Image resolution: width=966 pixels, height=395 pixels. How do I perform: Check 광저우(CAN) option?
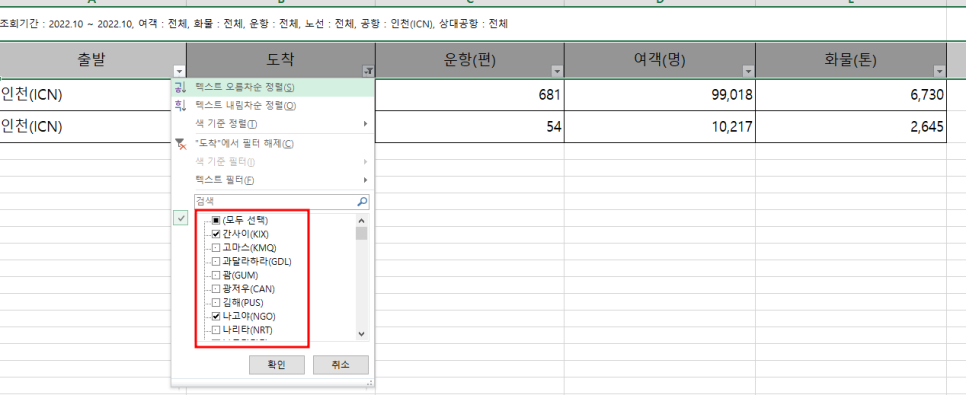click(x=216, y=288)
